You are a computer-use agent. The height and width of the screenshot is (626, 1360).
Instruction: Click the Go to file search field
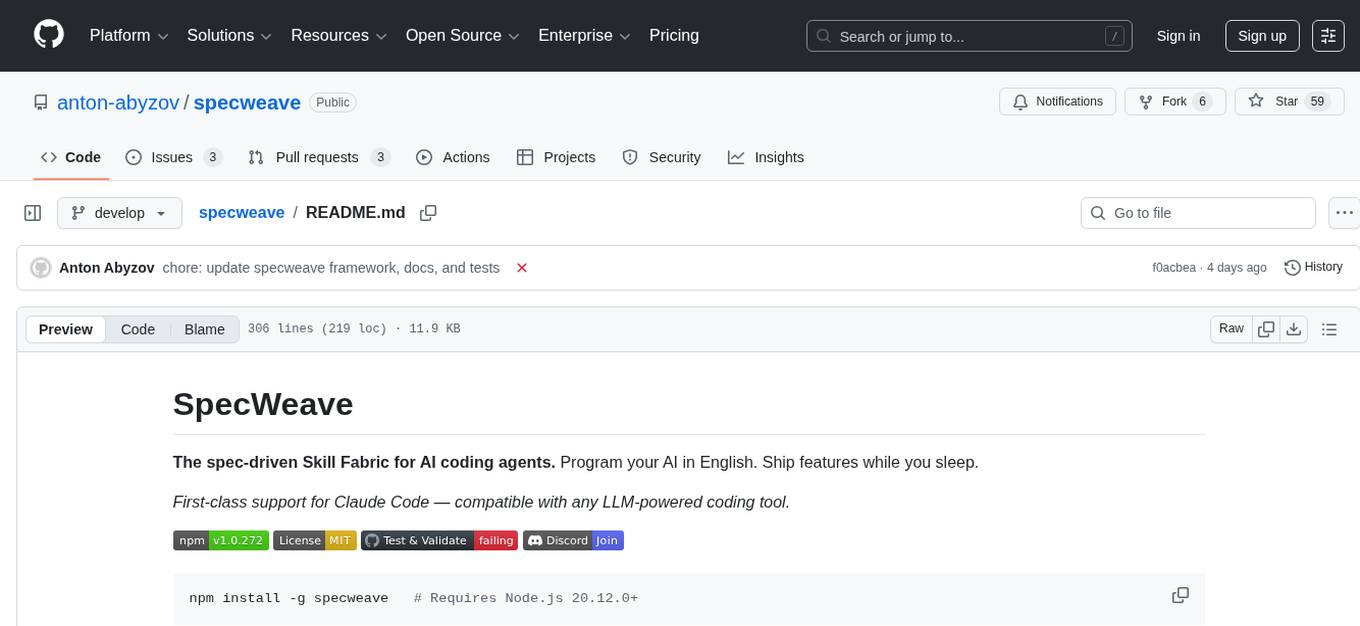[1197, 212]
